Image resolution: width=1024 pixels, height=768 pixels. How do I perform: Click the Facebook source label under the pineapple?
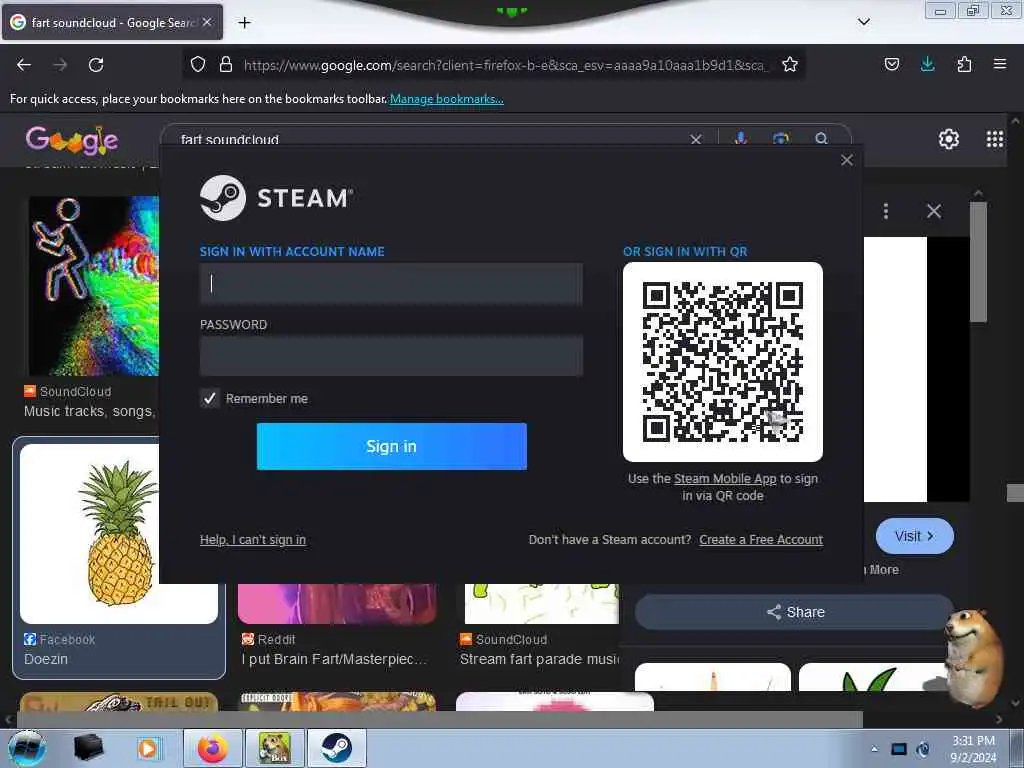59,639
